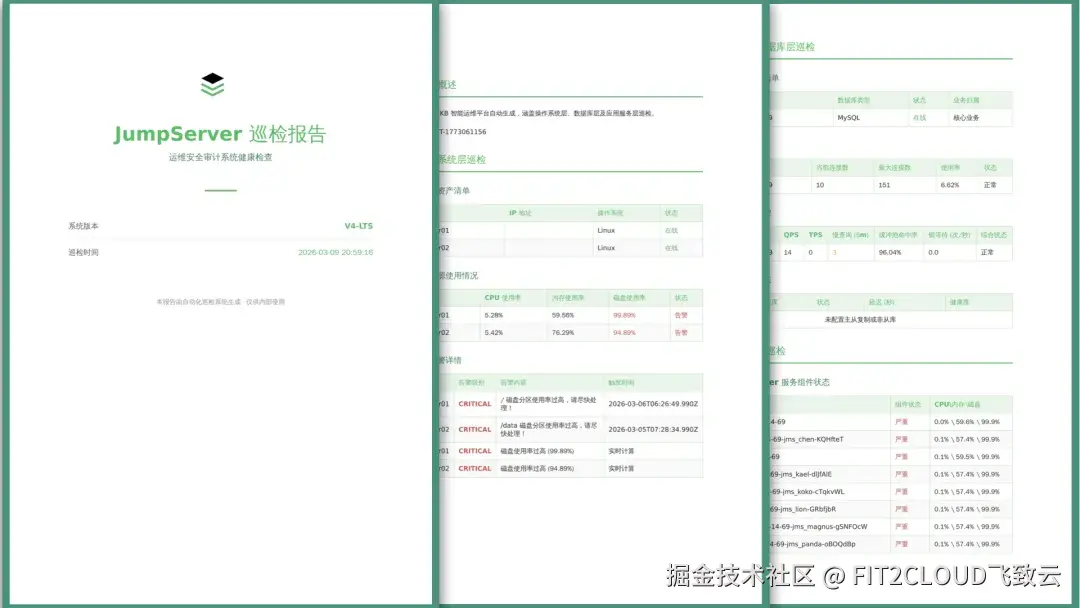Screen dimensions: 1080x608
Task: Click the '数据库类型' column header
Action: click(x=853, y=101)
